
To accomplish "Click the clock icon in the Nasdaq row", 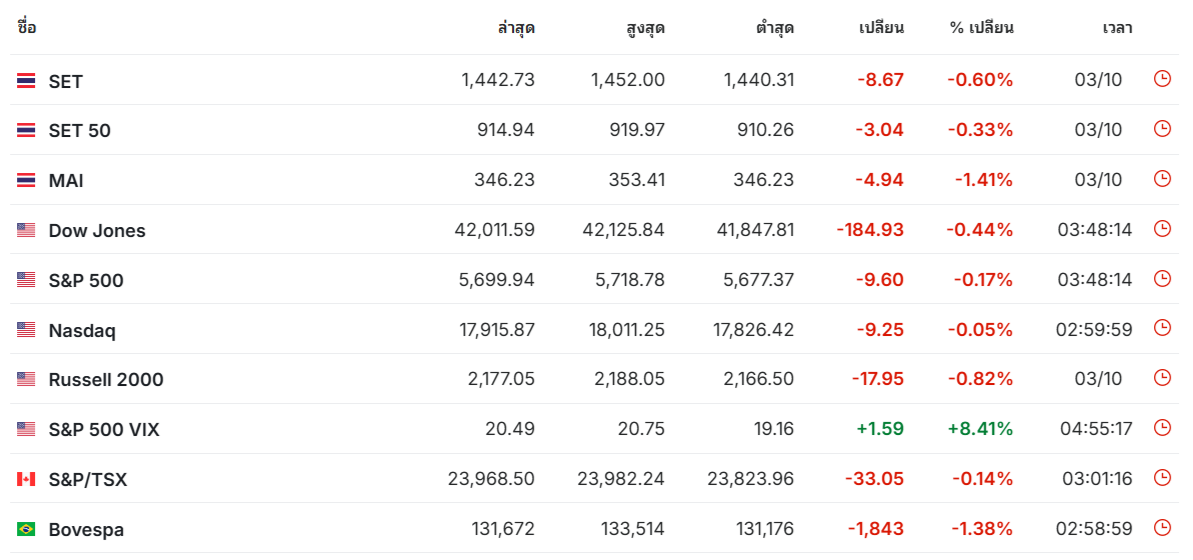I will tap(1162, 328).
